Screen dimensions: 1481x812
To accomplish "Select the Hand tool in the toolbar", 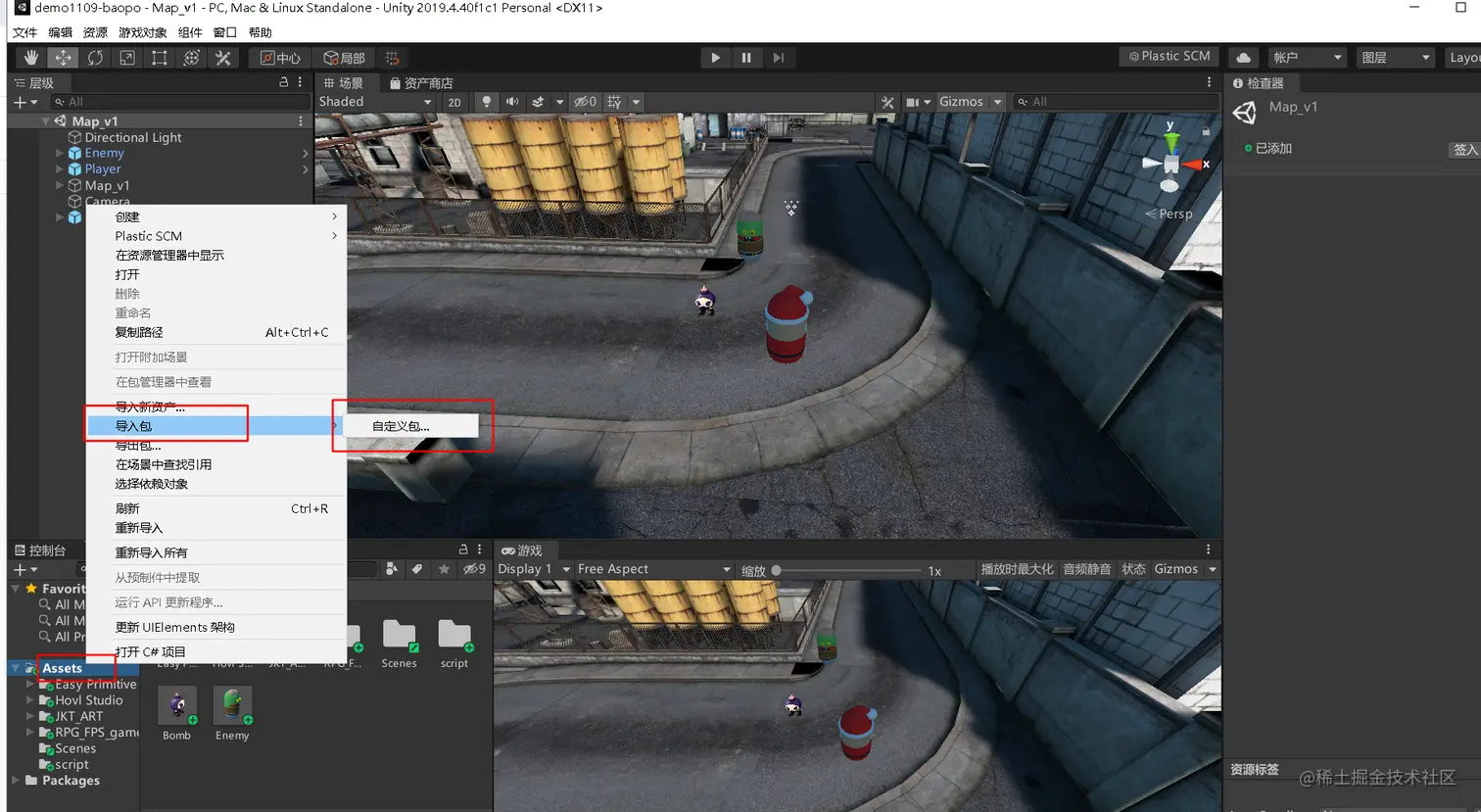I will tap(30, 58).
